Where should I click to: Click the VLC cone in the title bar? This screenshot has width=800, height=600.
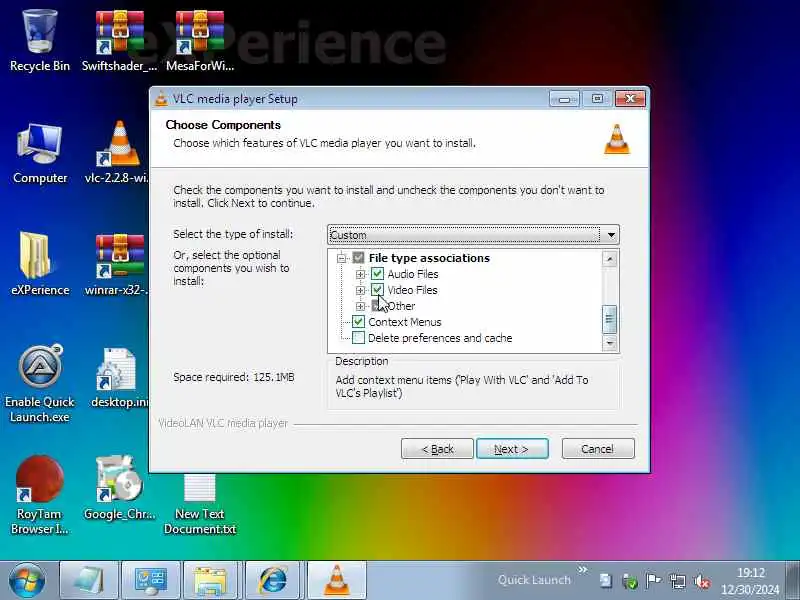(161, 98)
